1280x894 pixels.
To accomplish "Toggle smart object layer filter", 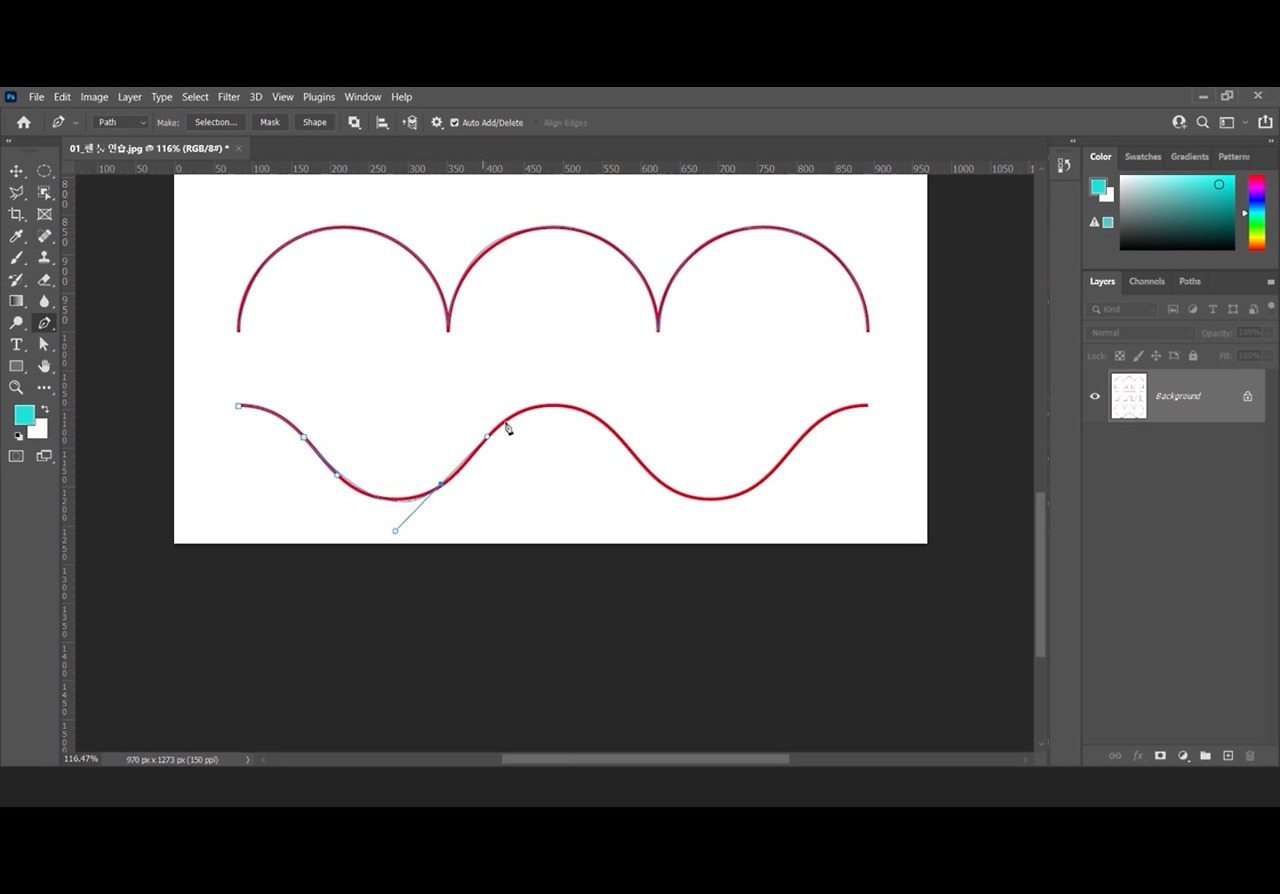I will [x=1253, y=310].
